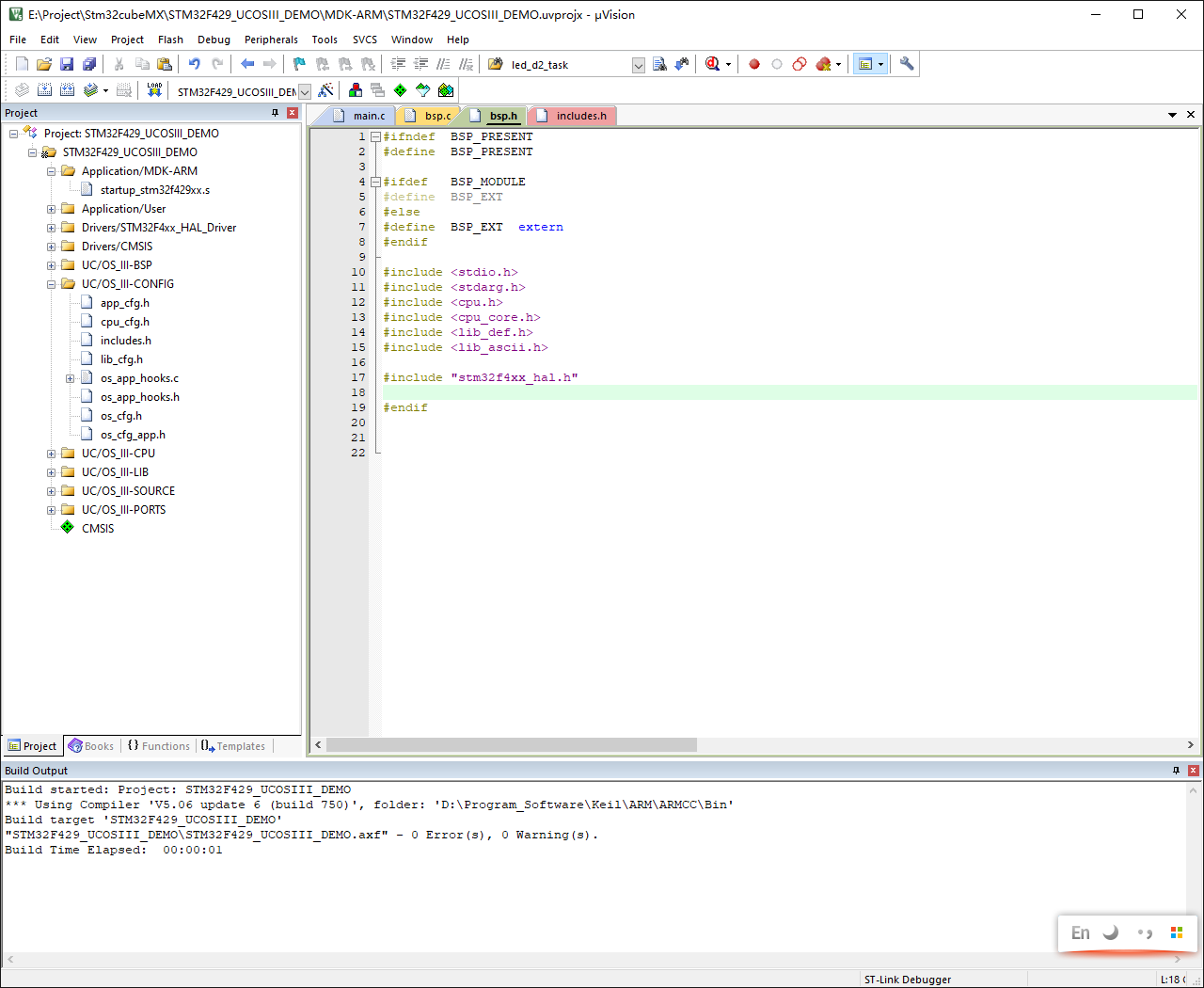
Task: Build the target with the Build icon
Action: tap(44, 90)
